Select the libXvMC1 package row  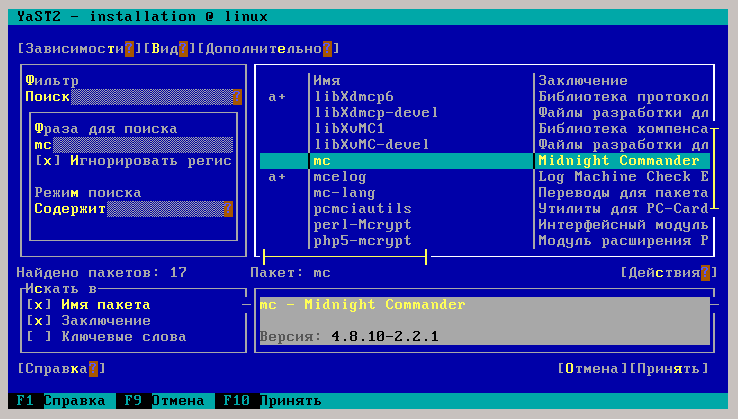click(x=485, y=129)
